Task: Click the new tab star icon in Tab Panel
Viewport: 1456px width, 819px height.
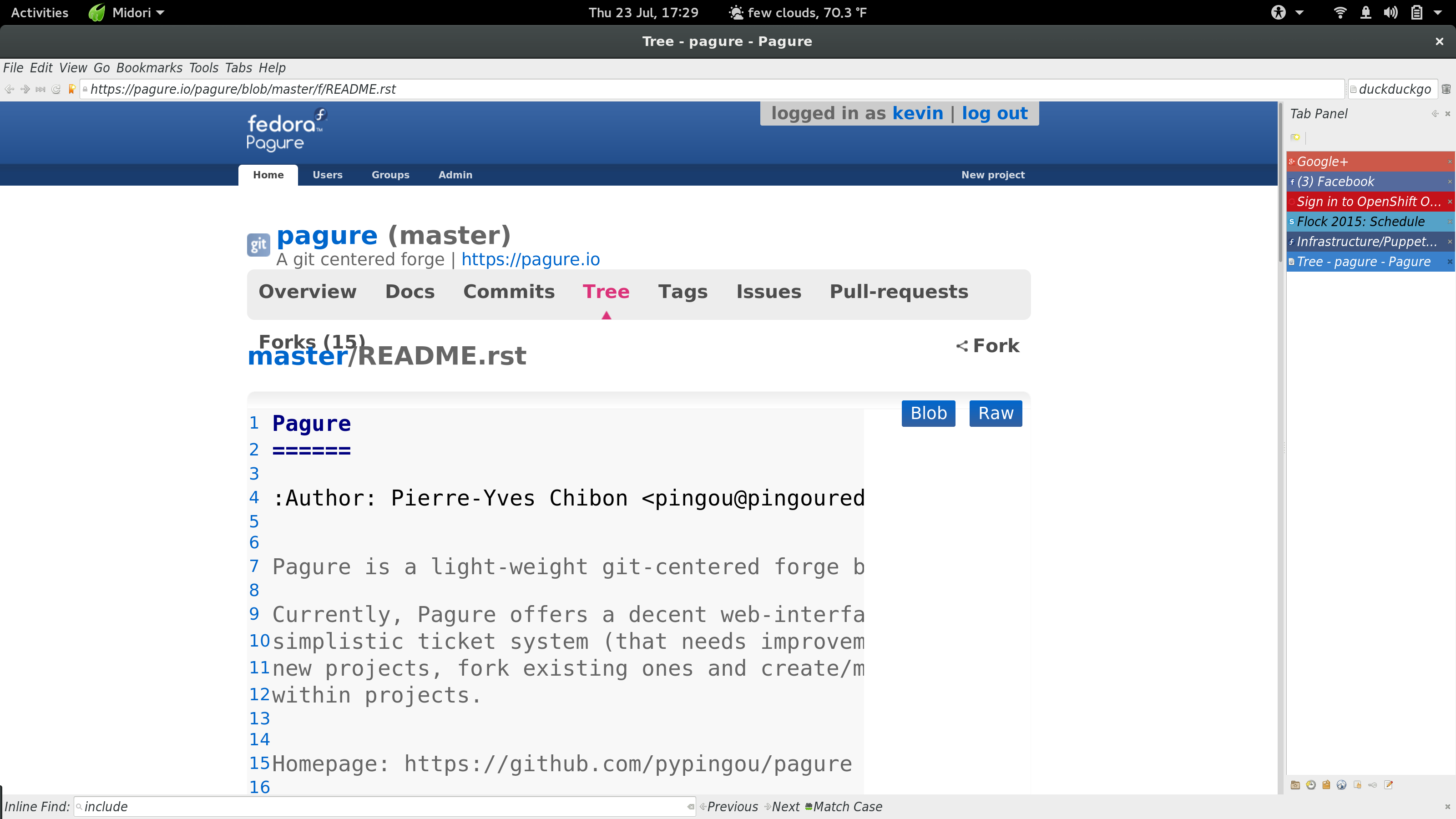Action: [x=1295, y=137]
